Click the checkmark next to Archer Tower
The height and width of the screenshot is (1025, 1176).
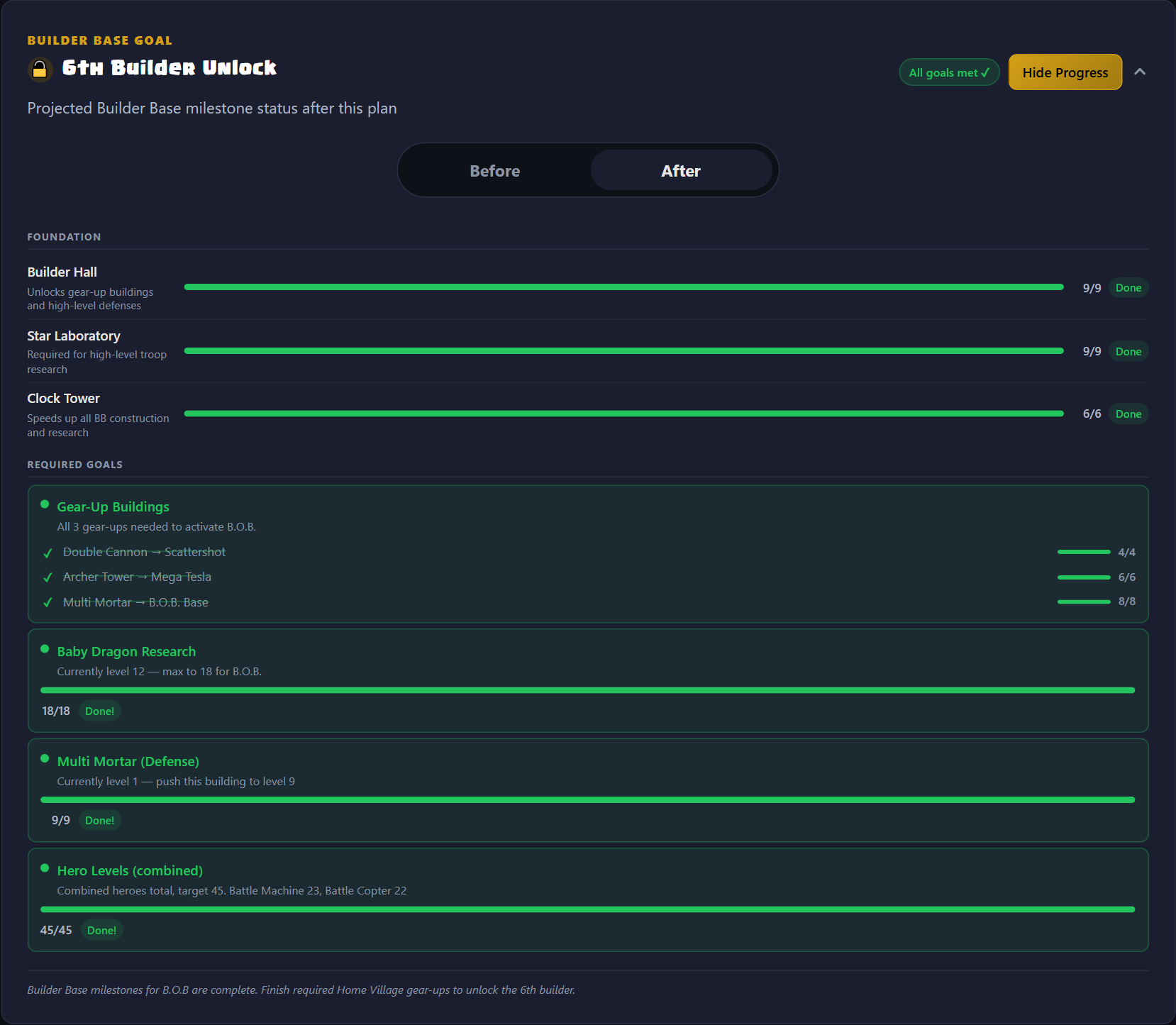point(48,577)
